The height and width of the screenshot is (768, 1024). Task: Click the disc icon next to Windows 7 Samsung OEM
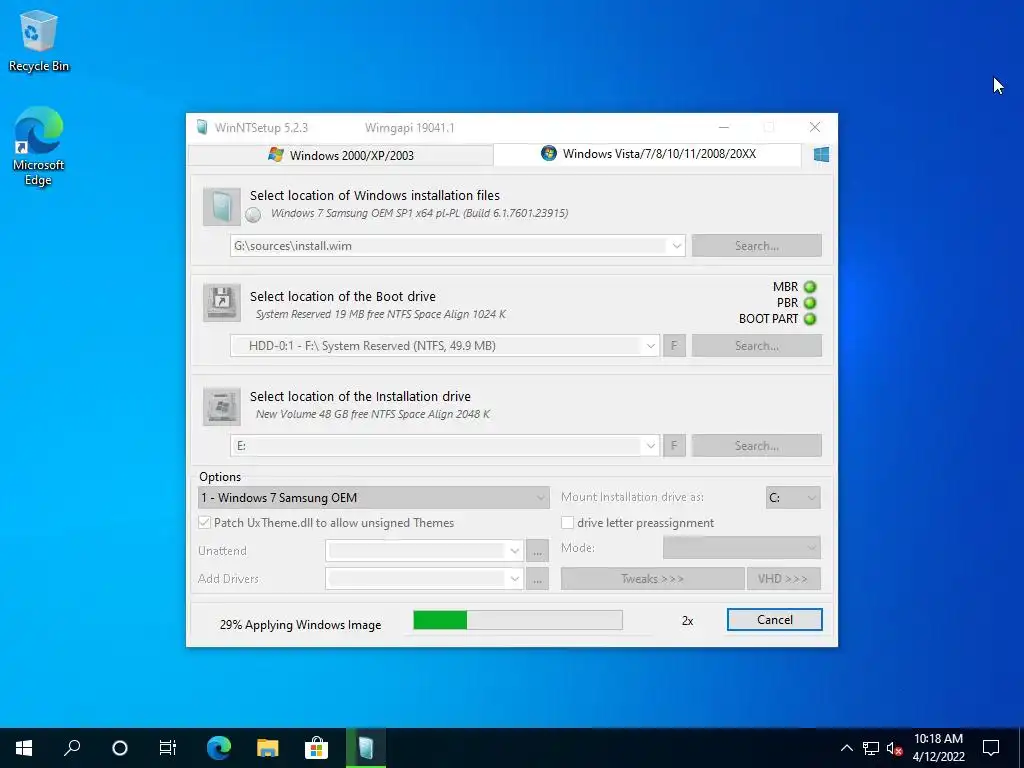253,214
